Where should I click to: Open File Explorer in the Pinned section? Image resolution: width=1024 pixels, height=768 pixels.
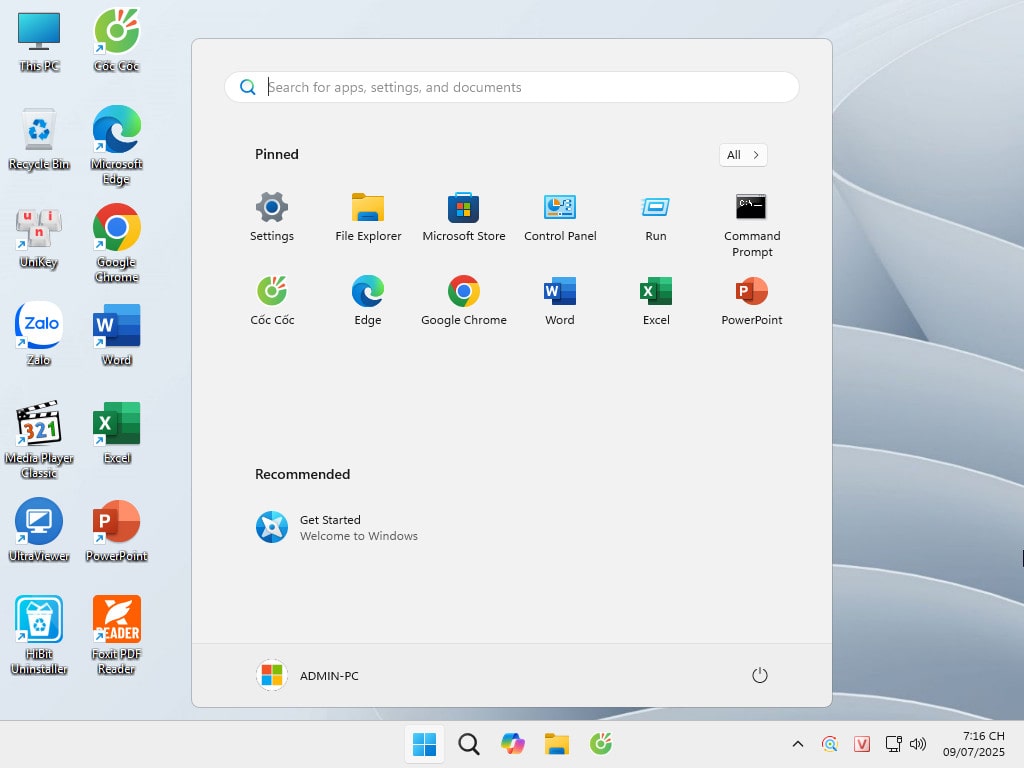coord(368,217)
